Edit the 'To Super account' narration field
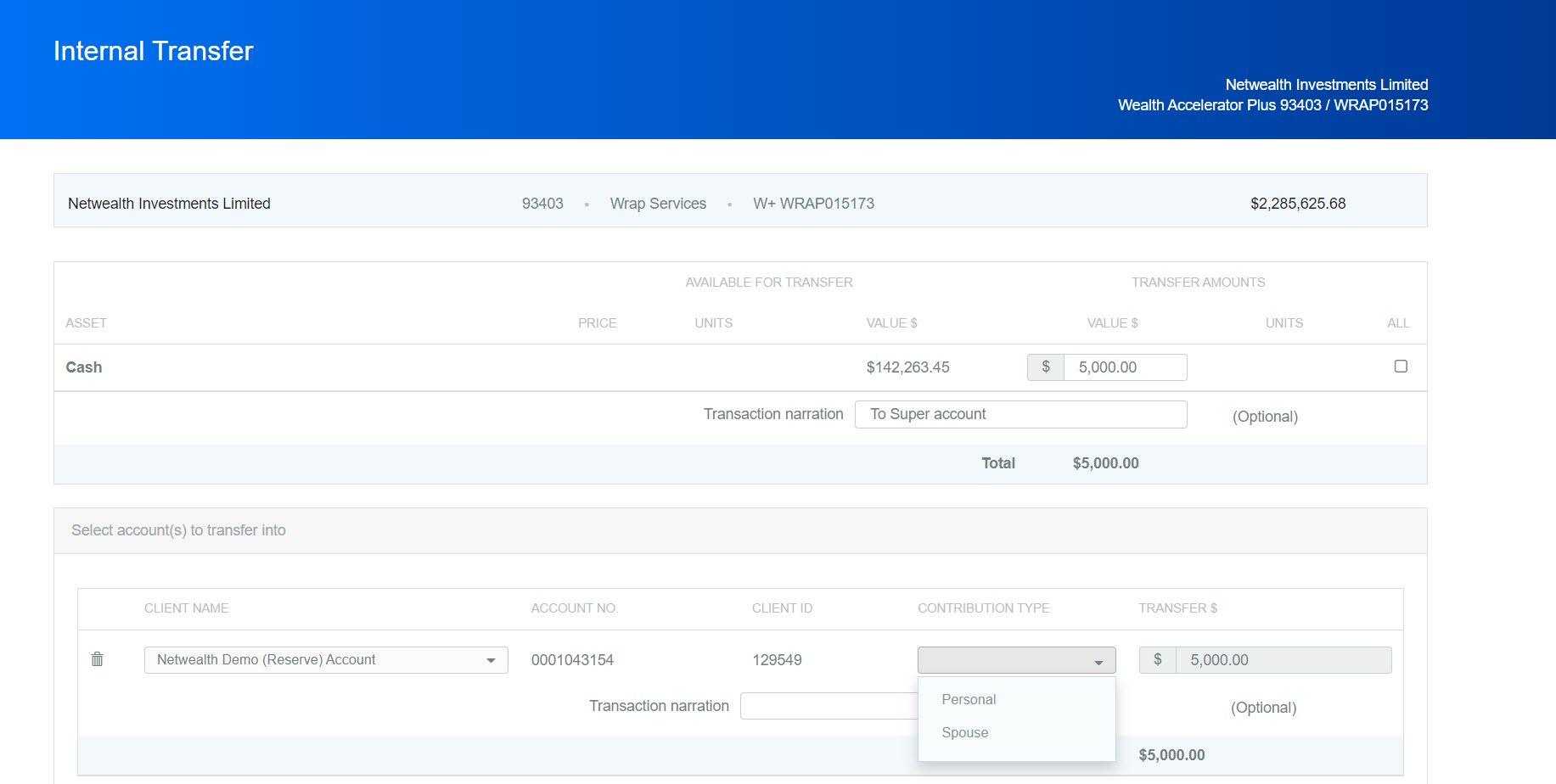Viewport: 1556px width, 784px height. [1020, 414]
